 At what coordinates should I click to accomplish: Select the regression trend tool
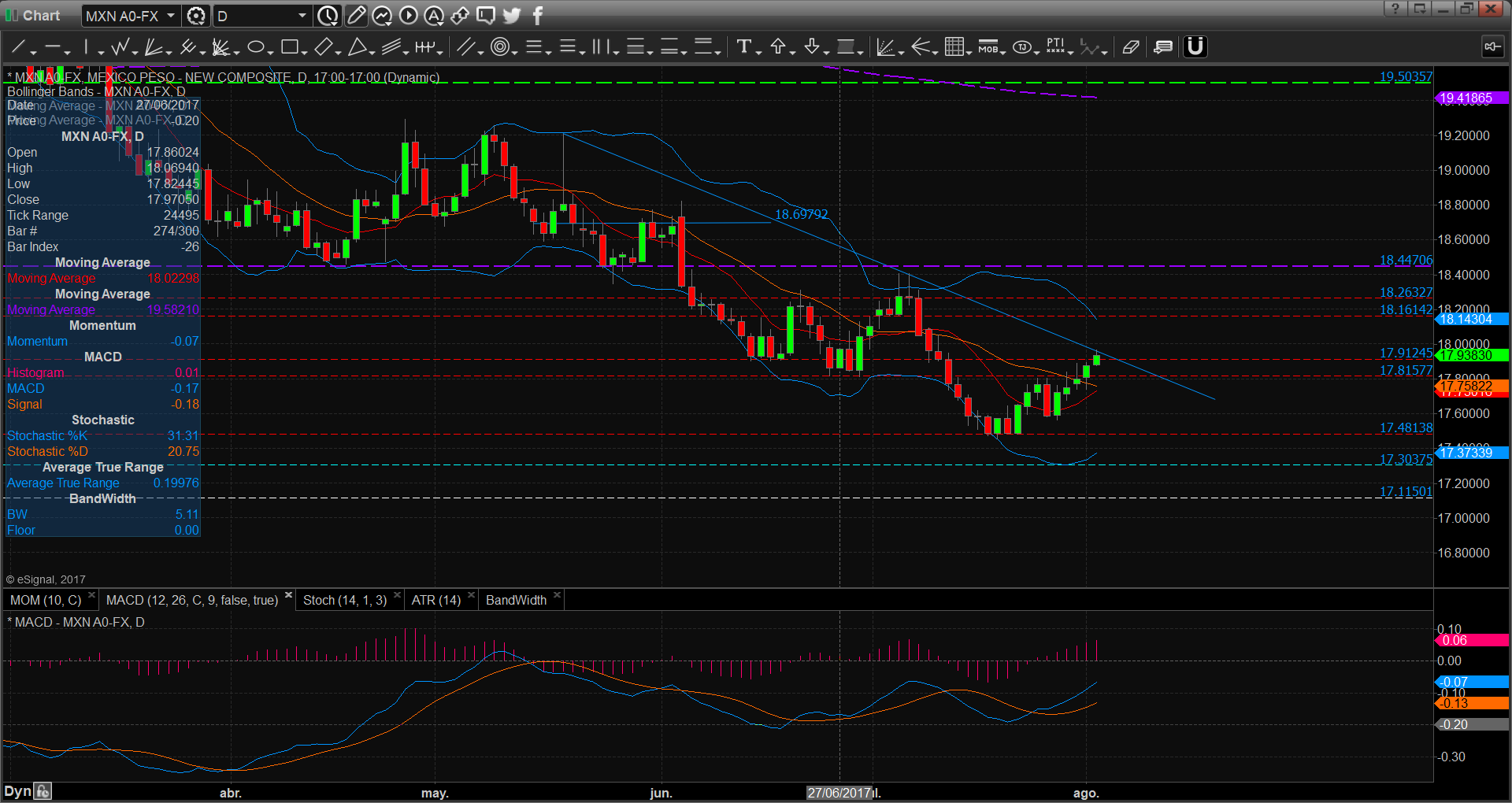coord(886,47)
